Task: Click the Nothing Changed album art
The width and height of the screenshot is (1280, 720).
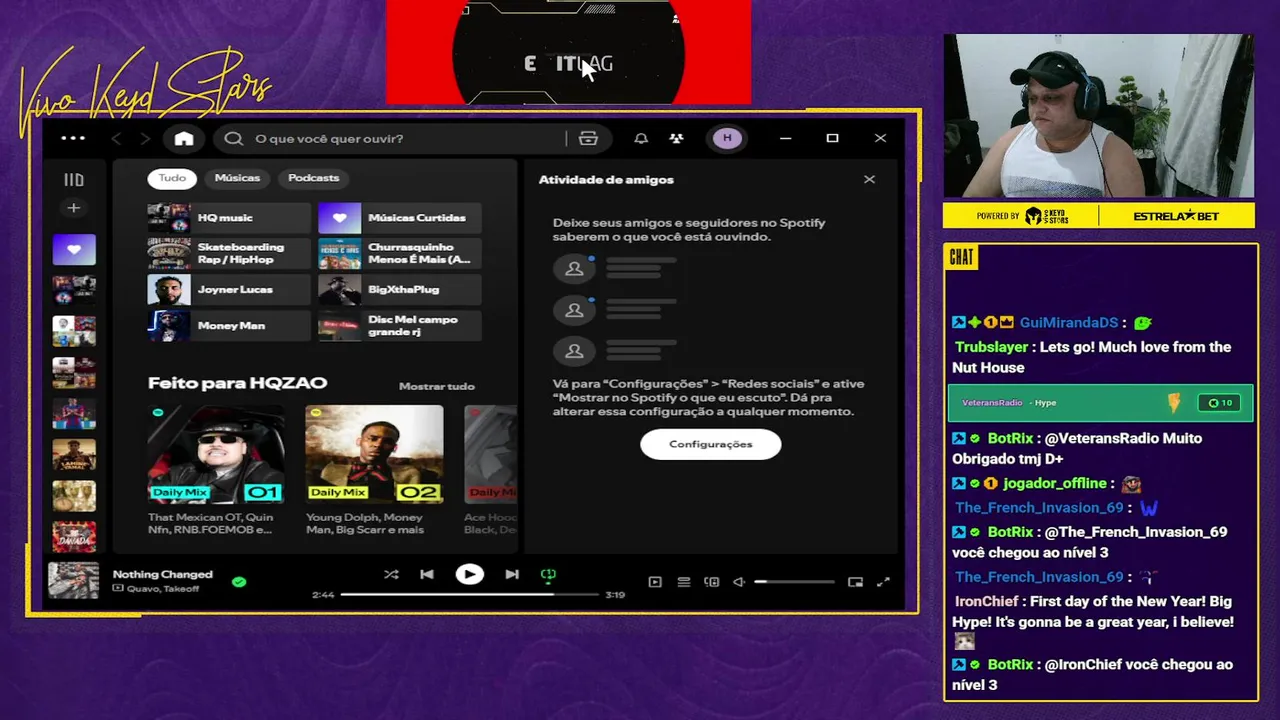Action: [74, 581]
